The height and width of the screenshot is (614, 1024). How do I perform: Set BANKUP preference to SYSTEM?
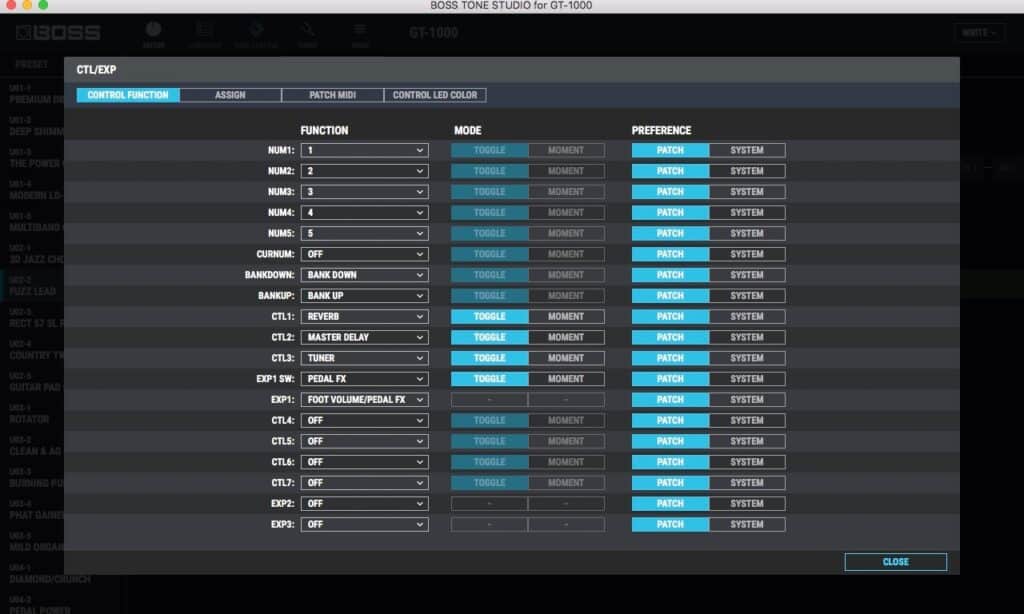click(747, 296)
